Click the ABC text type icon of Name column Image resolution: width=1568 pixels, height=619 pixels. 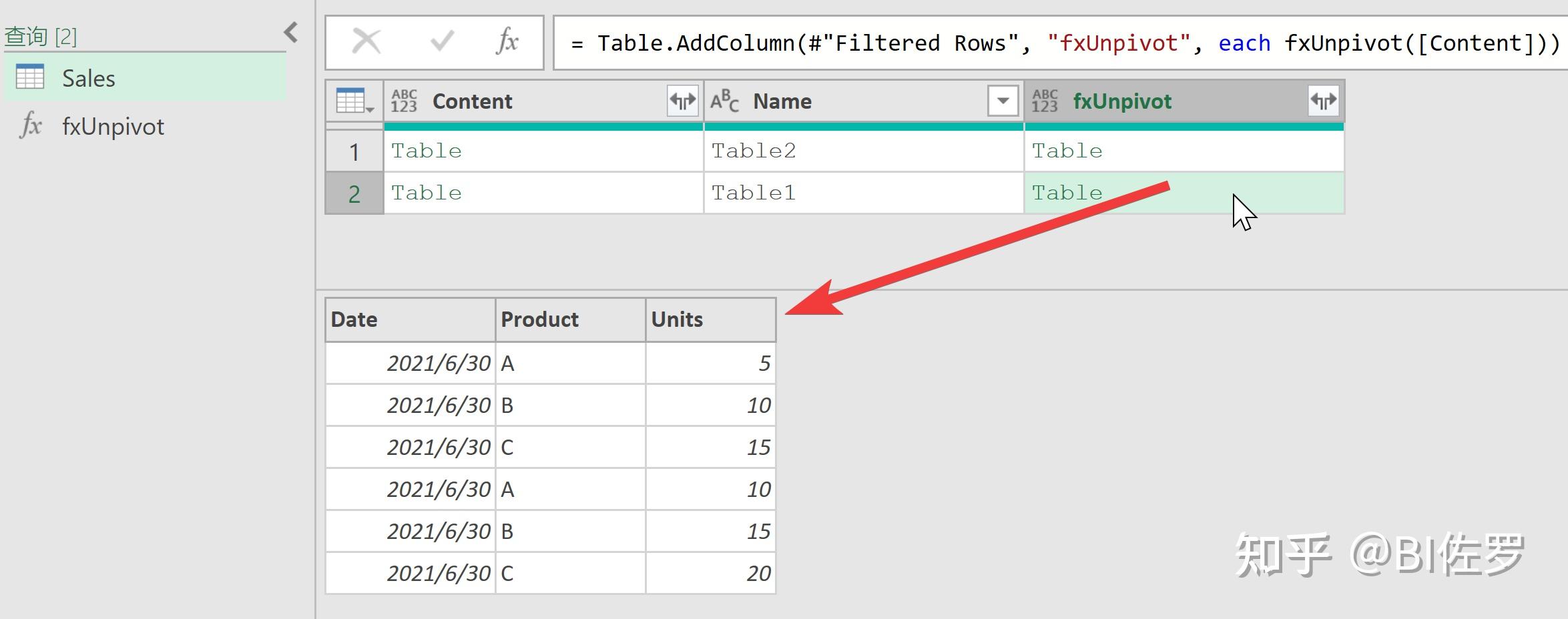tap(724, 101)
